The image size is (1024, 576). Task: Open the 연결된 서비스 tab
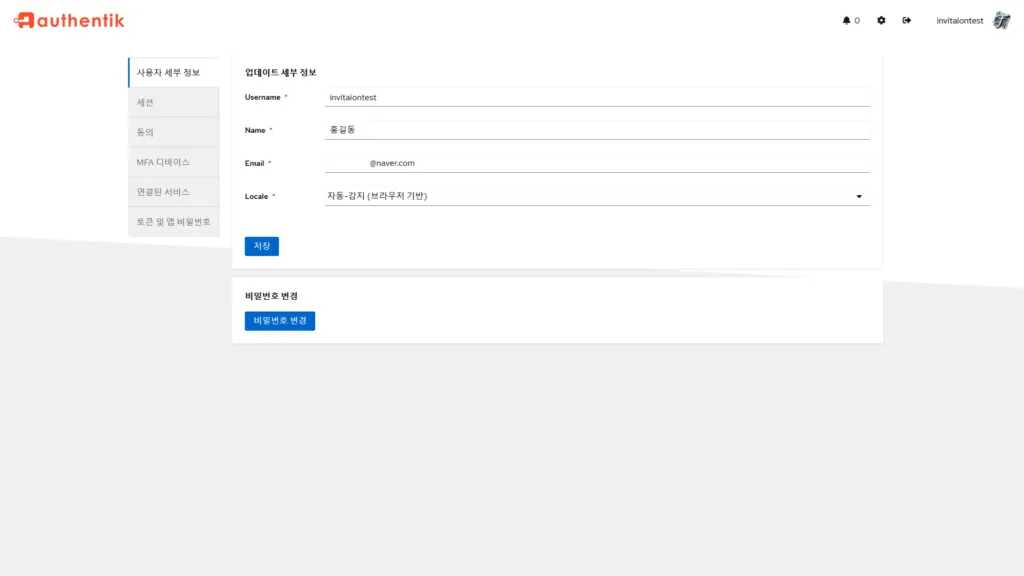(173, 191)
